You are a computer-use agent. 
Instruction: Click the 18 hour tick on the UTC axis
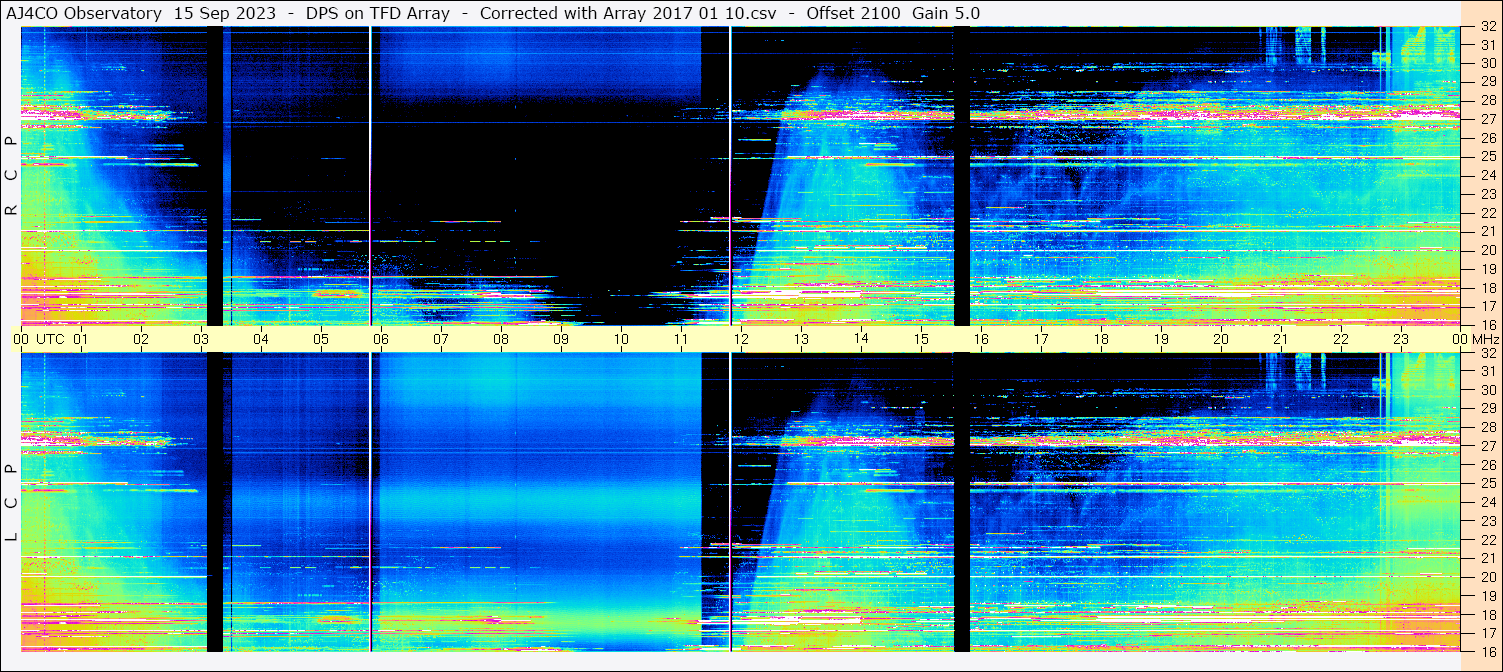[x=1101, y=339]
